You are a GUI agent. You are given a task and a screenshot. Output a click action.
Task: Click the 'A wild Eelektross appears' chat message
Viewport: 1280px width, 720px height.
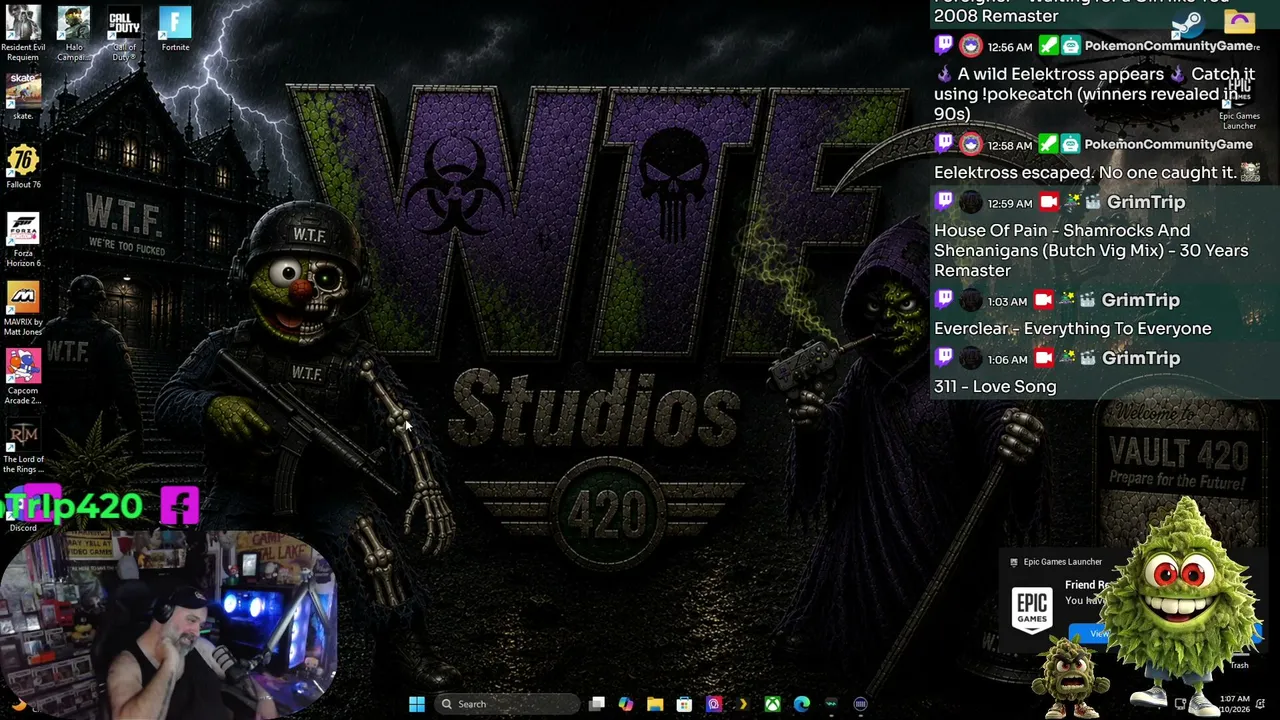pyautogui.click(x=1094, y=94)
